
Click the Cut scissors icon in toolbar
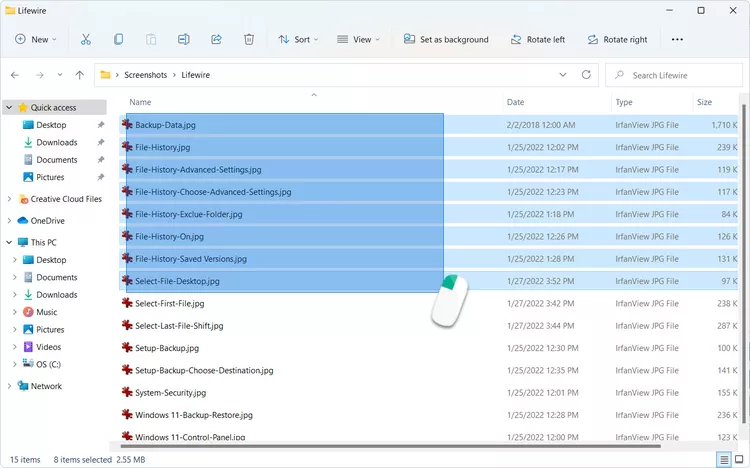(86, 40)
